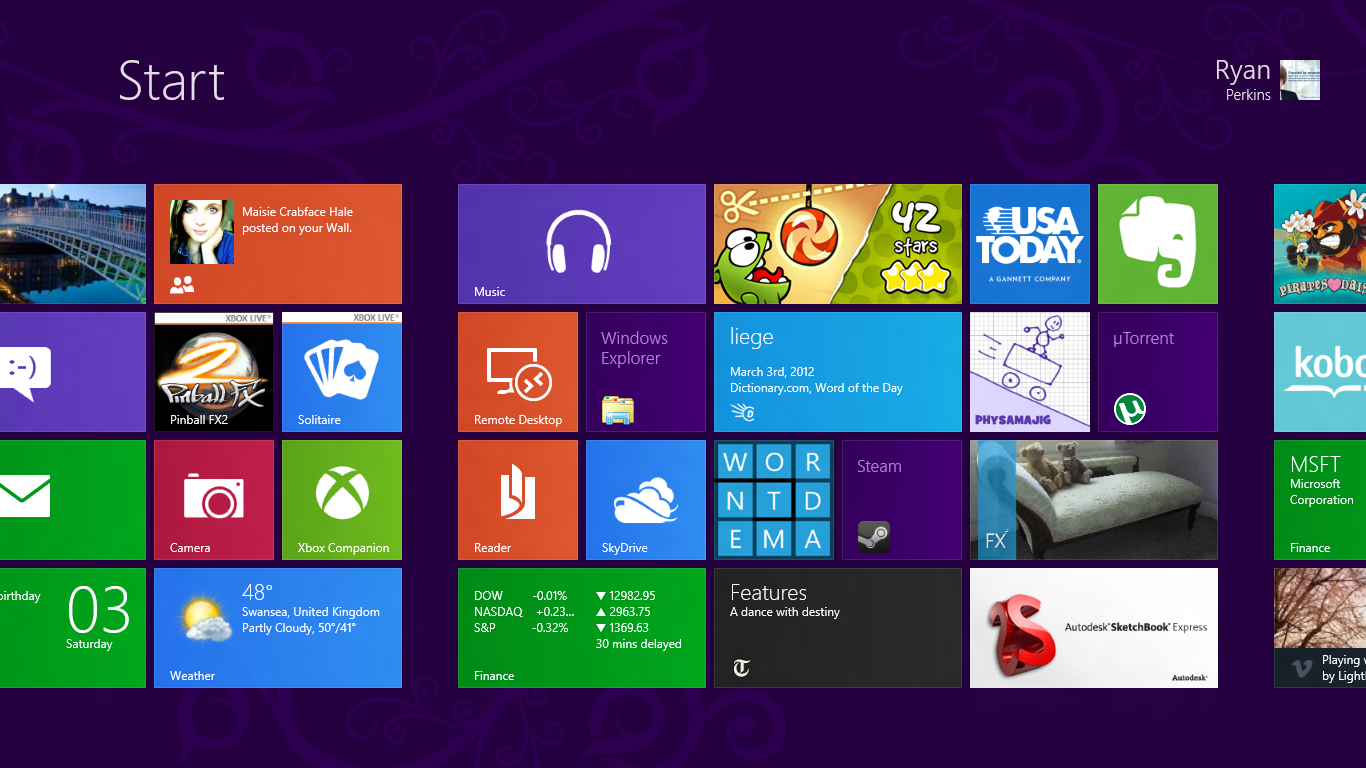1366x768 pixels.
Task: Launch the Solitaire cards tile
Action: point(342,372)
